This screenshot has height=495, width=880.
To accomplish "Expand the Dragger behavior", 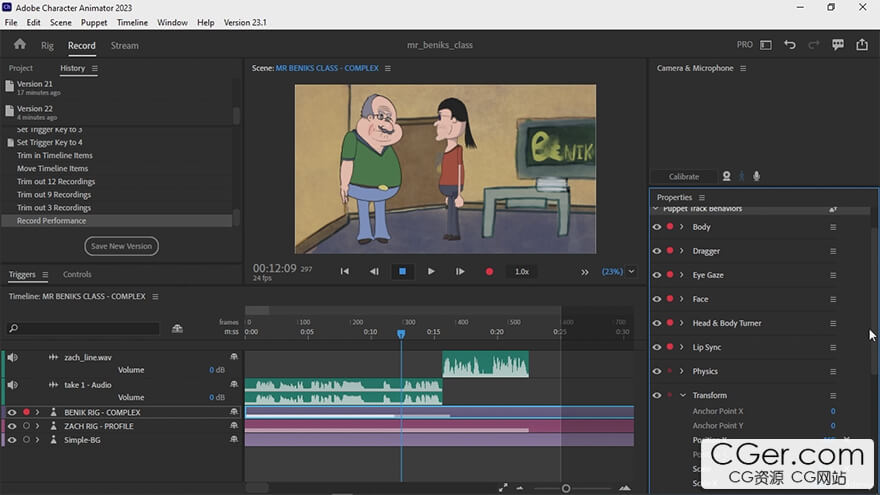I will (682, 251).
